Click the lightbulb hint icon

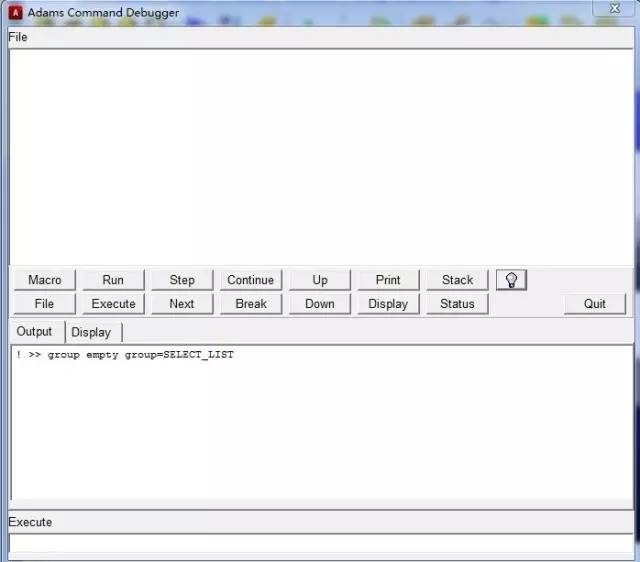click(511, 280)
